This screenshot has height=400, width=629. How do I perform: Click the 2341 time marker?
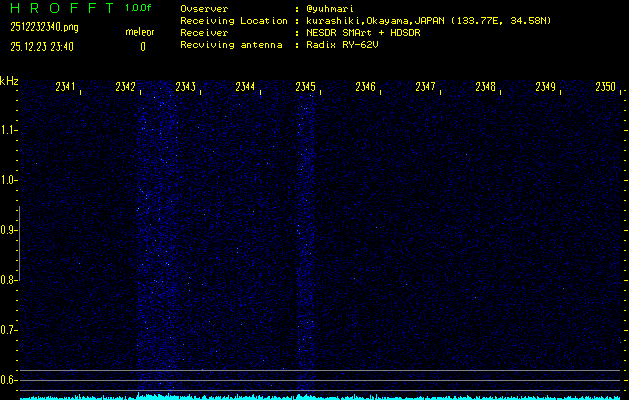pos(65,87)
